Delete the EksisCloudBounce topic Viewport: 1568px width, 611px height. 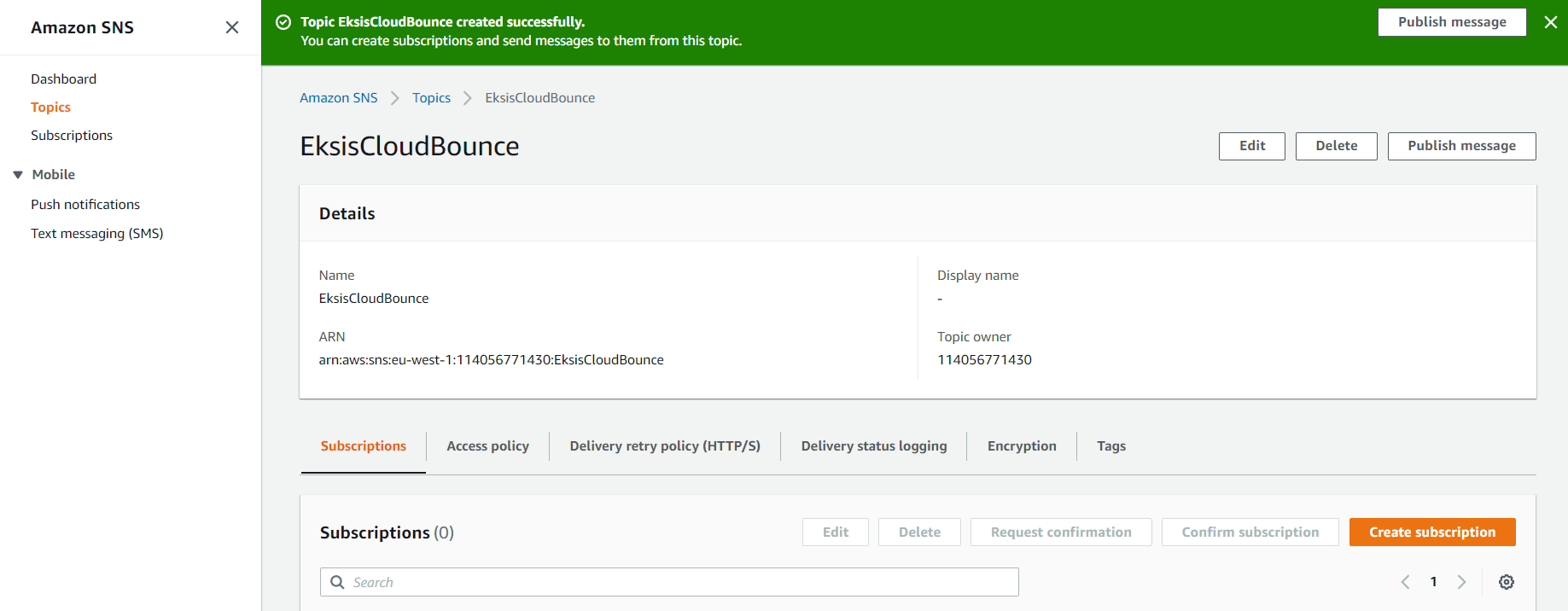point(1336,146)
